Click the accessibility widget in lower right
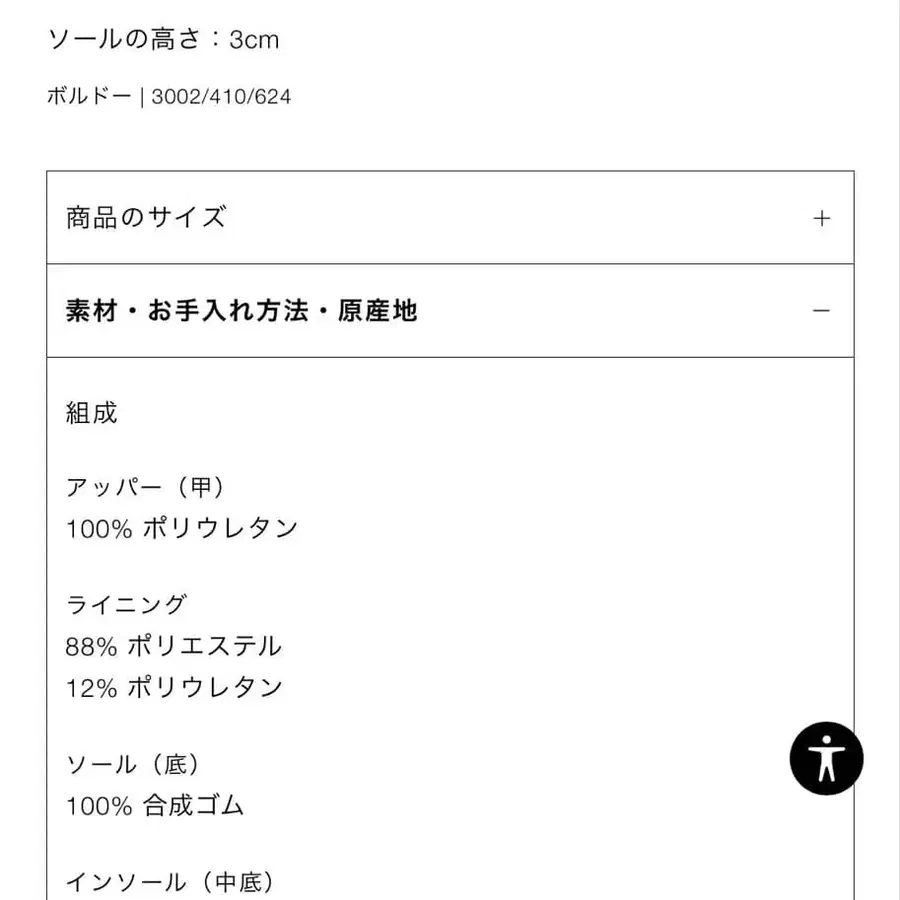 click(x=828, y=758)
